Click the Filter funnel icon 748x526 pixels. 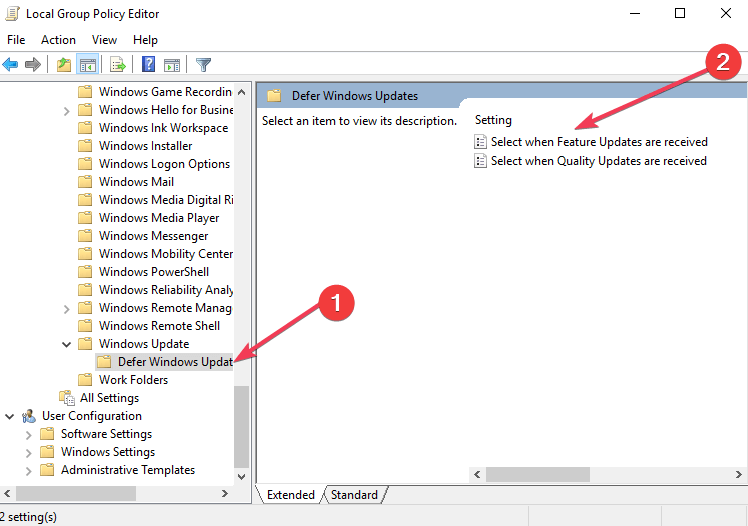tap(203, 64)
